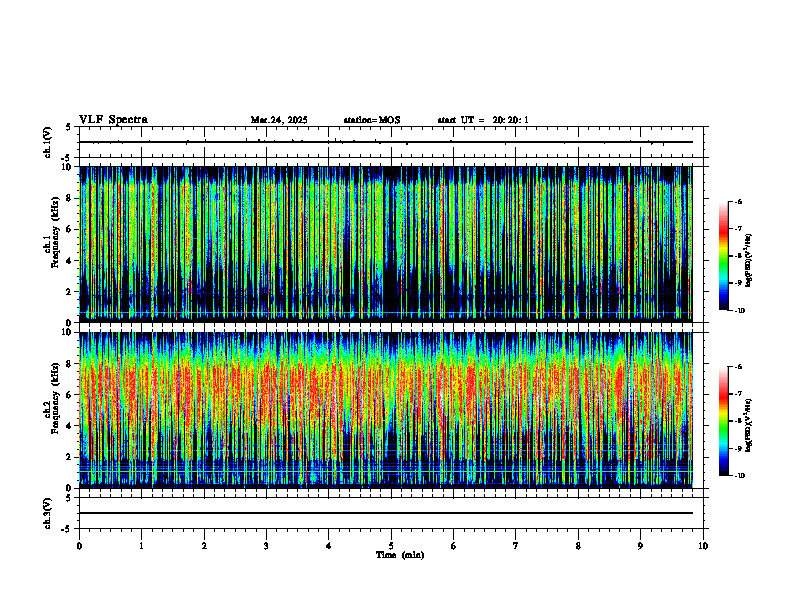Viewport: 792px width, 612px height.
Task: Click time axis tick label "1"
Action: coord(141,546)
